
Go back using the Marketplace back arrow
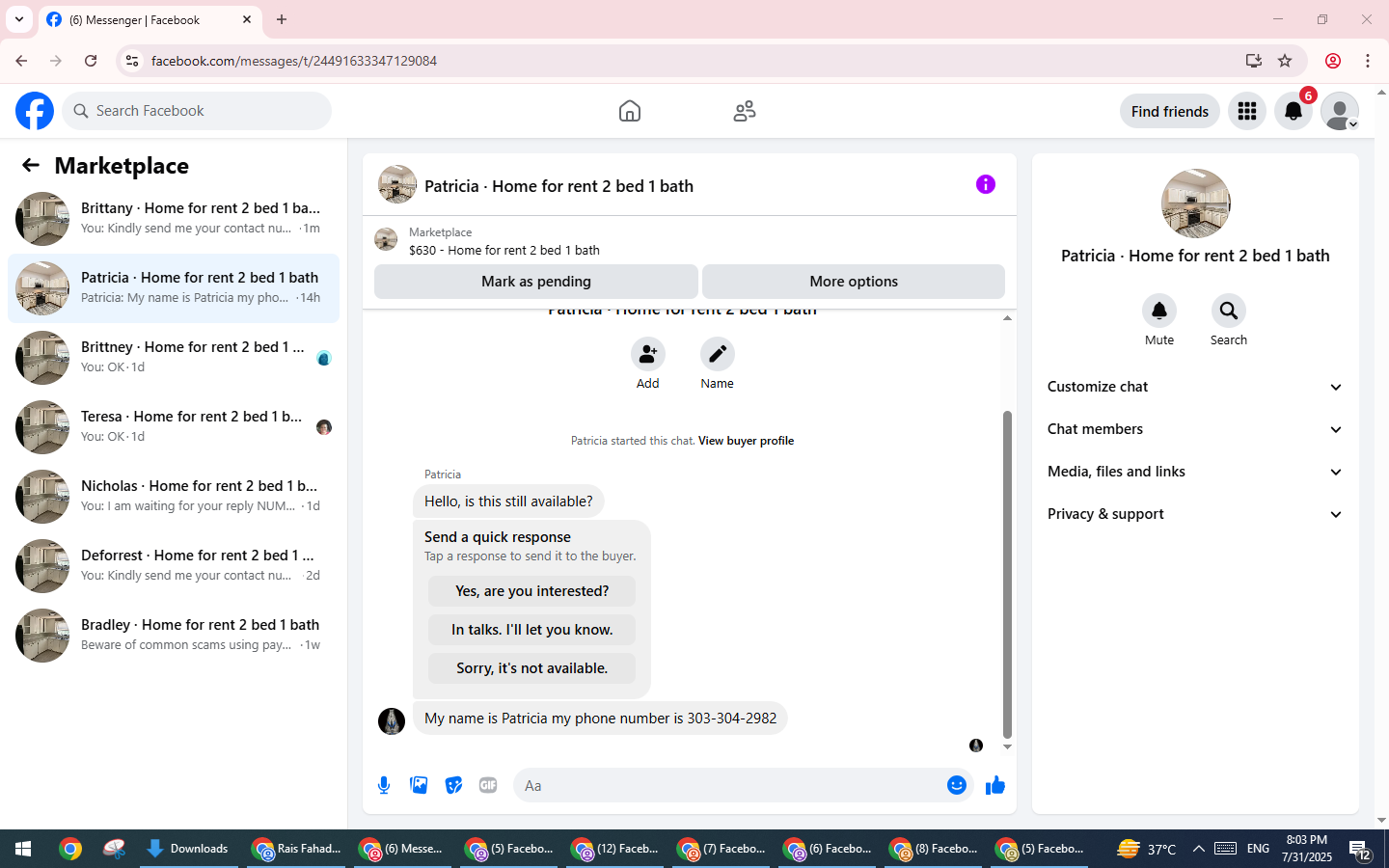[x=31, y=165]
